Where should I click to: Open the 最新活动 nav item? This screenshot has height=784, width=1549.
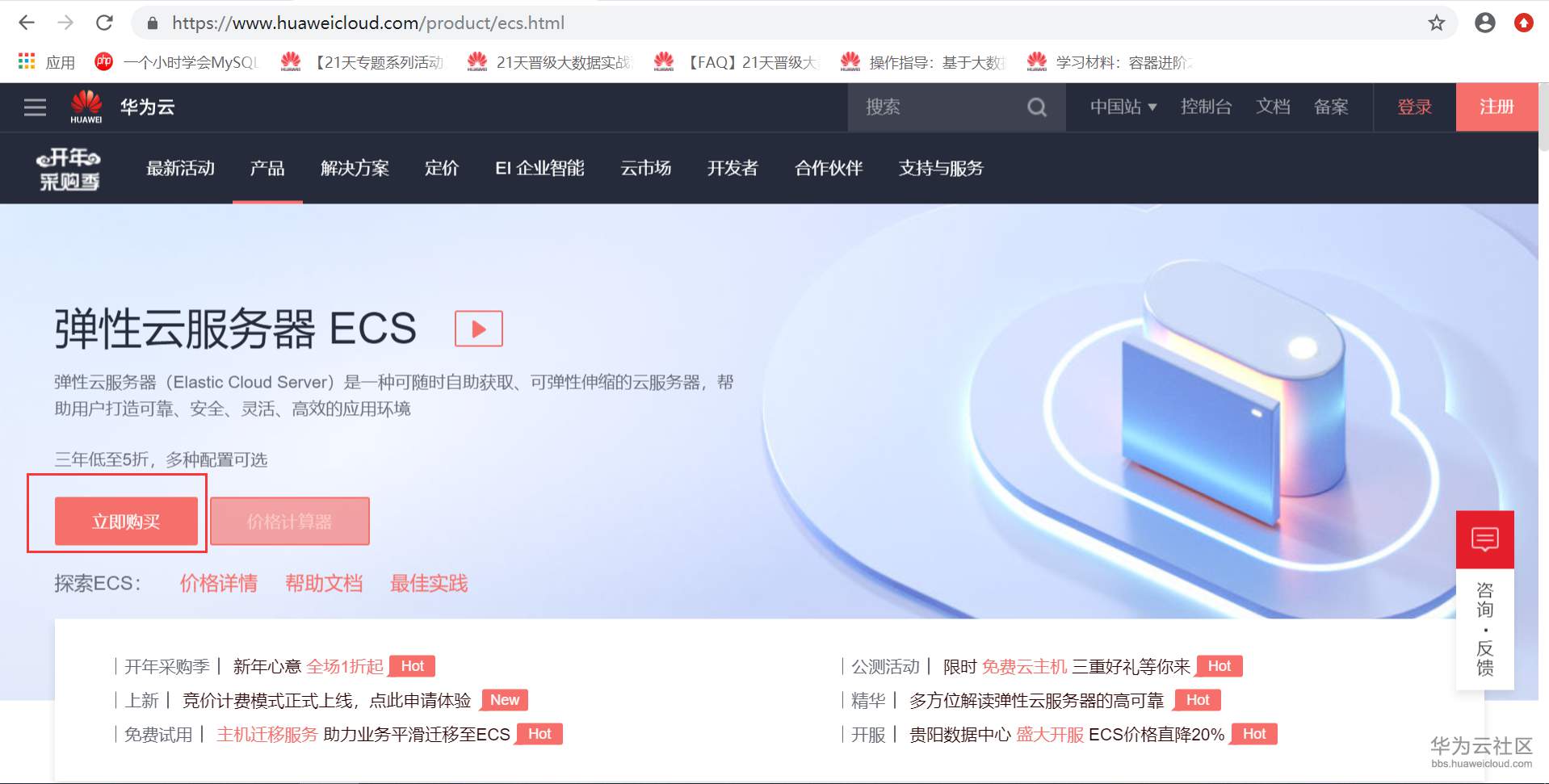point(180,168)
